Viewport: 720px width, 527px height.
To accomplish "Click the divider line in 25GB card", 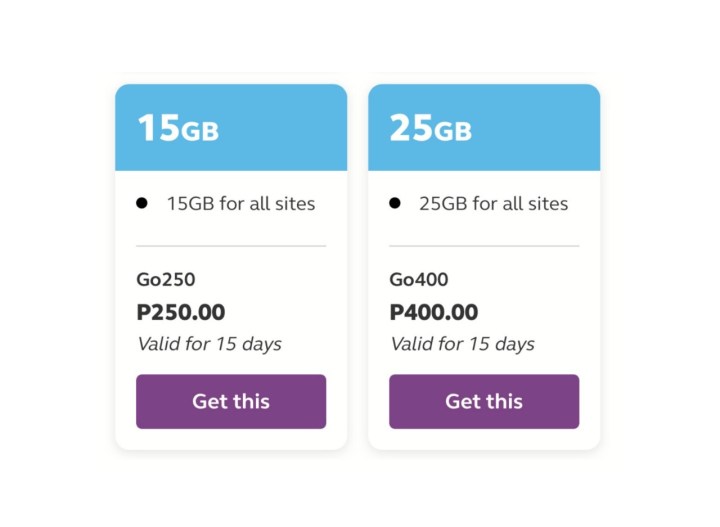I will tap(484, 246).
